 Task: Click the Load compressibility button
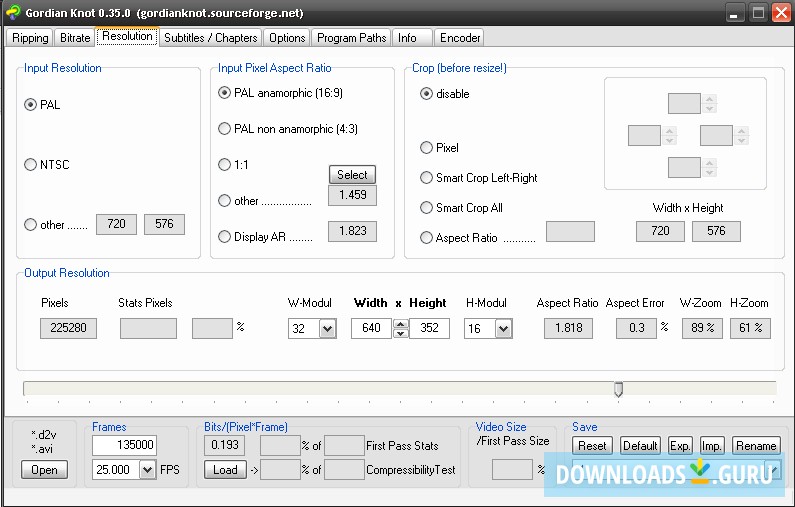click(225, 469)
